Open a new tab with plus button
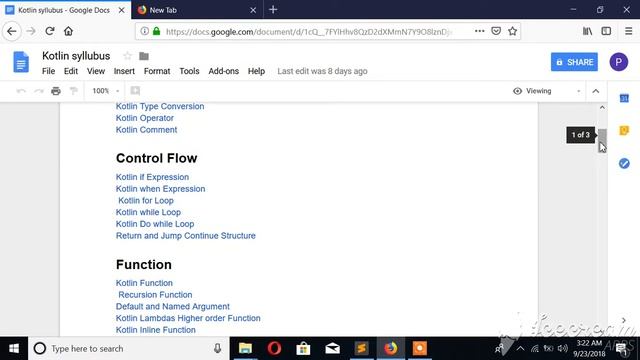The image size is (640, 360). 273,10
